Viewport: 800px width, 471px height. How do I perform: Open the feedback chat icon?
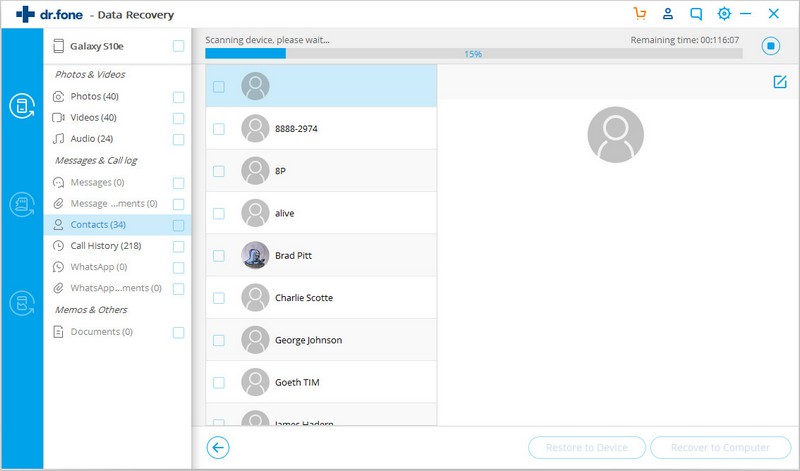(x=696, y=14)
